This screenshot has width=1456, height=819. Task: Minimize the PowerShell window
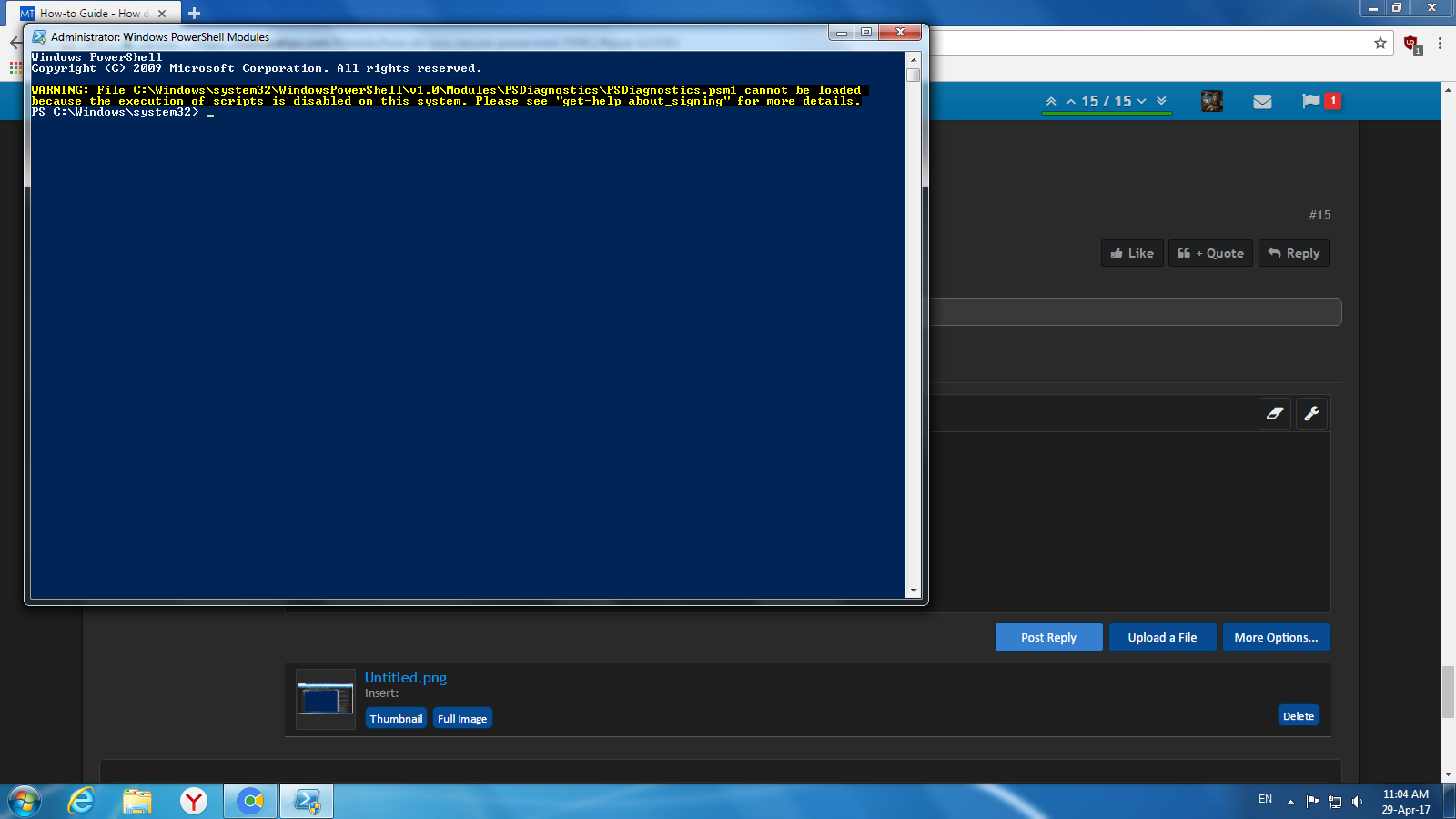click(x=841, y=33)
